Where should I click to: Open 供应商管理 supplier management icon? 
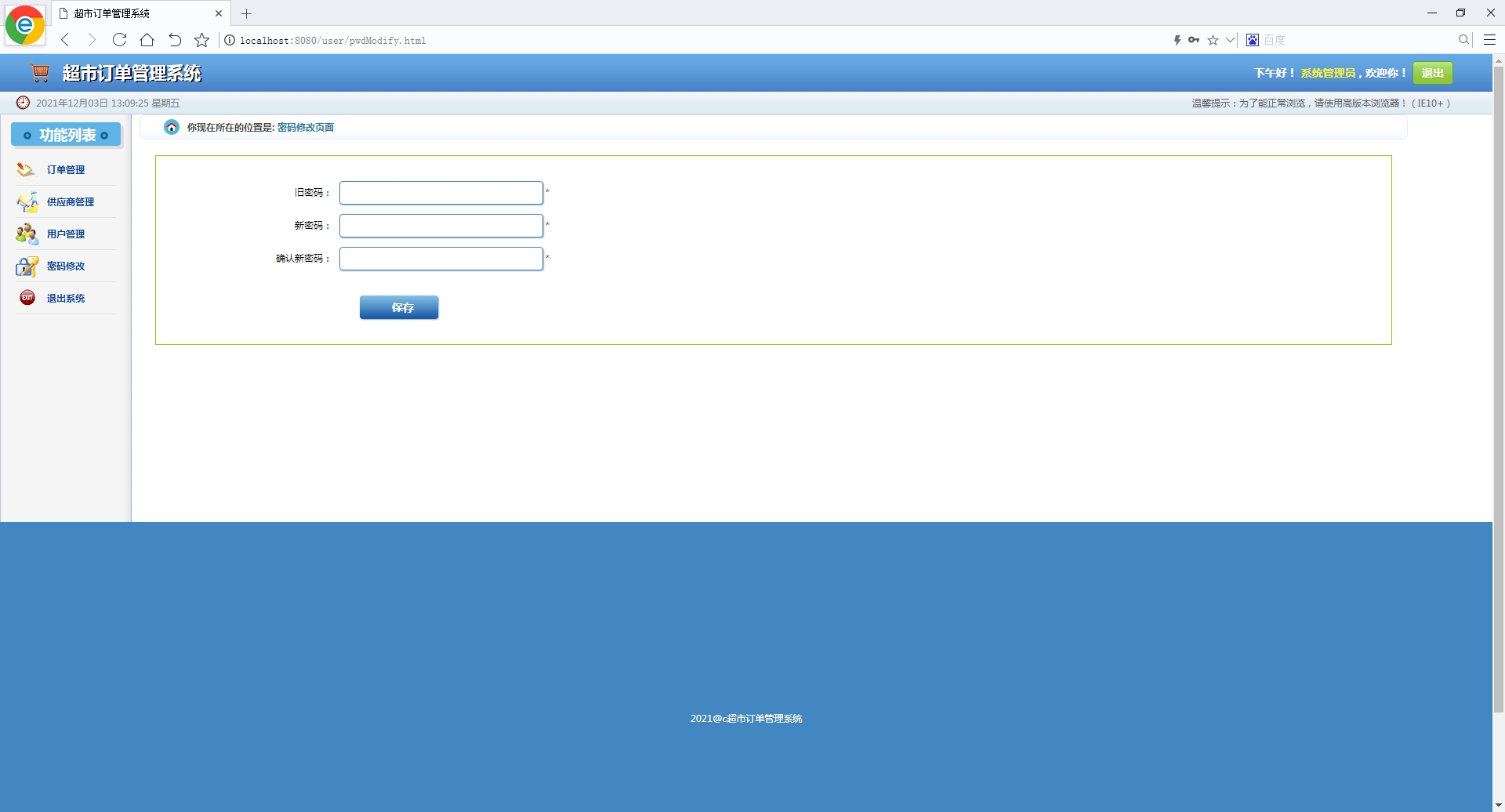click(x=26, y=201)
